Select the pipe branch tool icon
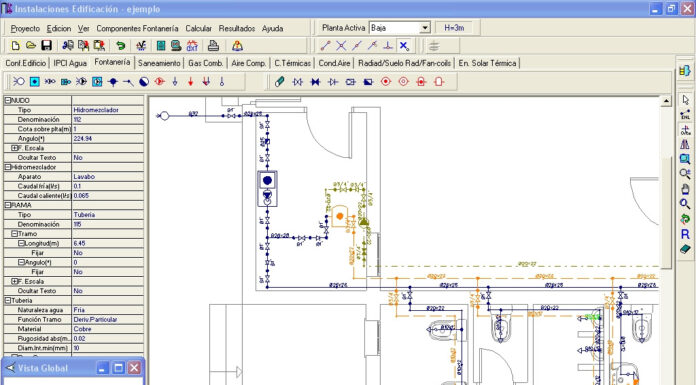 coord(279,82)
